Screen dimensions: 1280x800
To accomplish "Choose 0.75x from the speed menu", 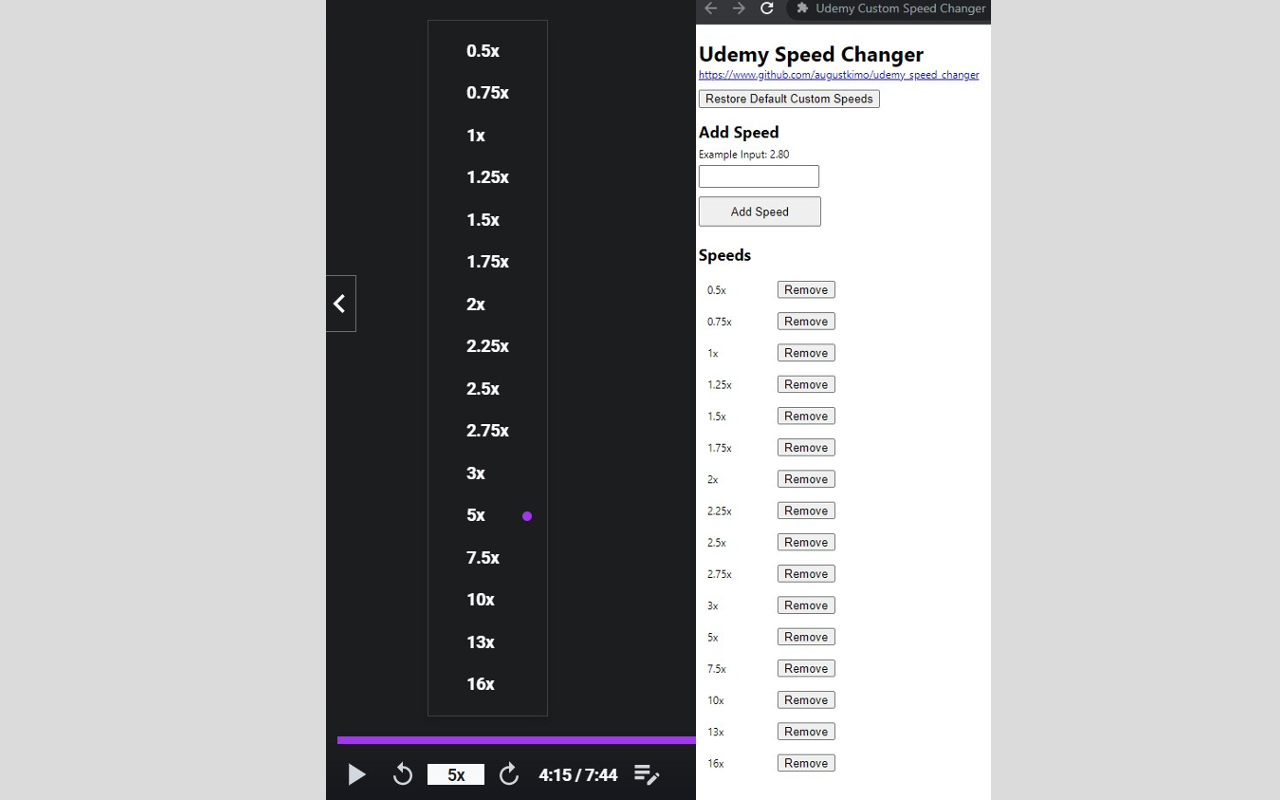I will [x=487, y=92].
